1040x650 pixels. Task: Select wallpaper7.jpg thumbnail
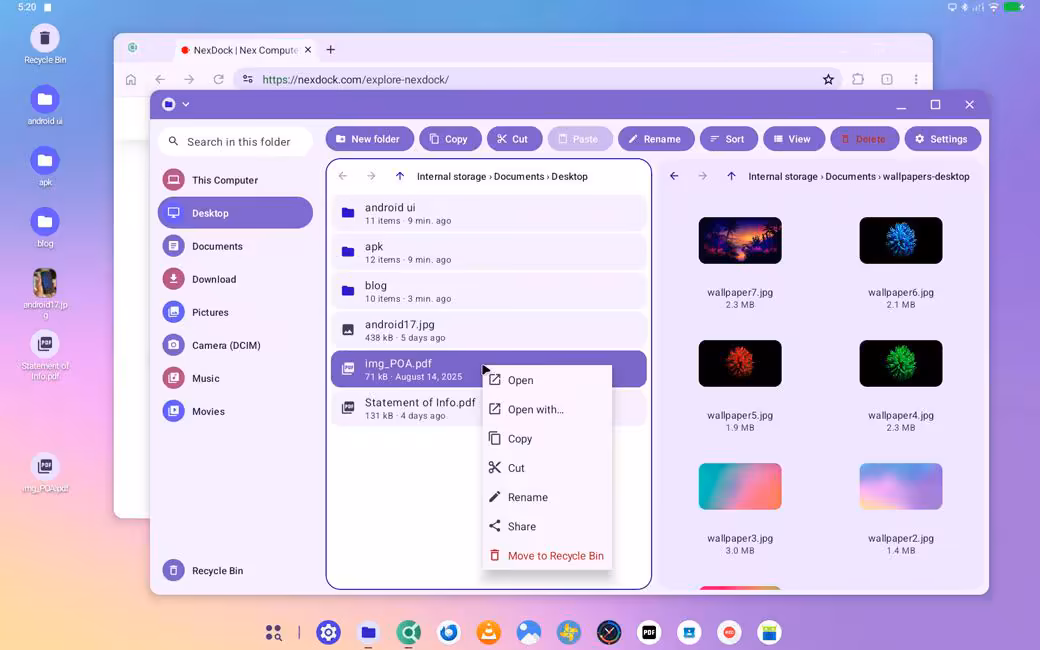click(x=740, y=241)
